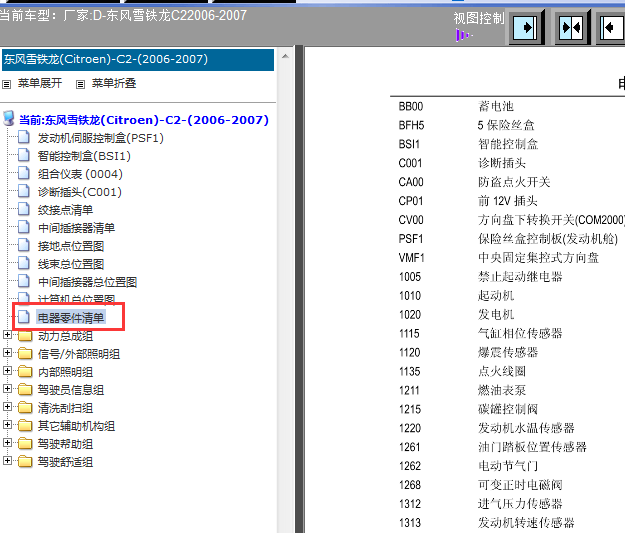This screenshot has height=533, width=625.
Task: Click the split-center view control button
Action: click(572, 28)
